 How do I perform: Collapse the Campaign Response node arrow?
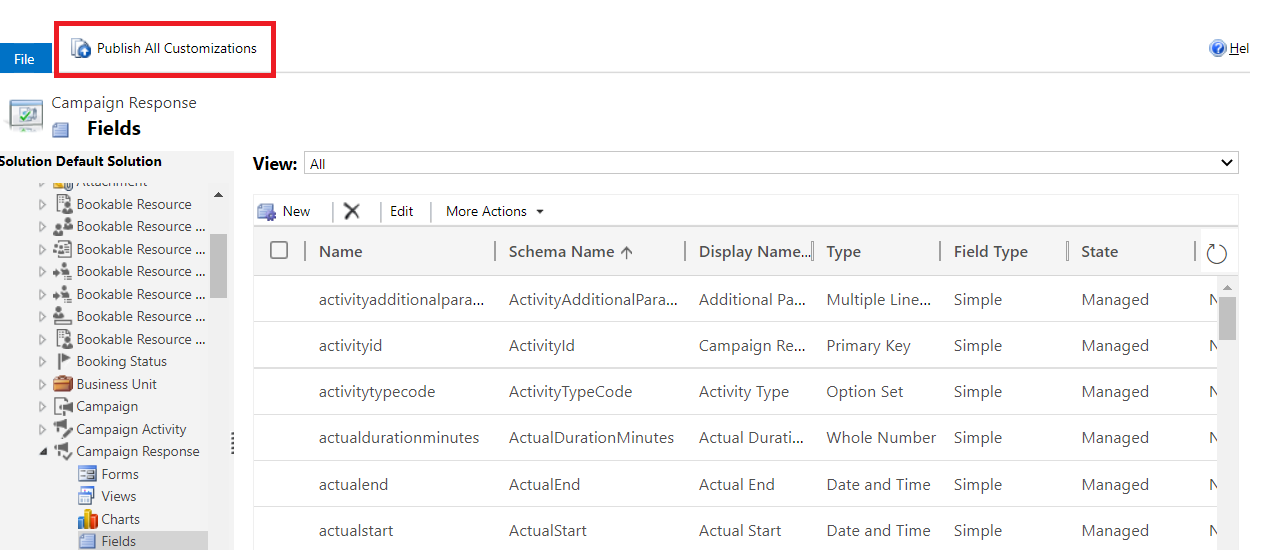(x=42, y=452)
